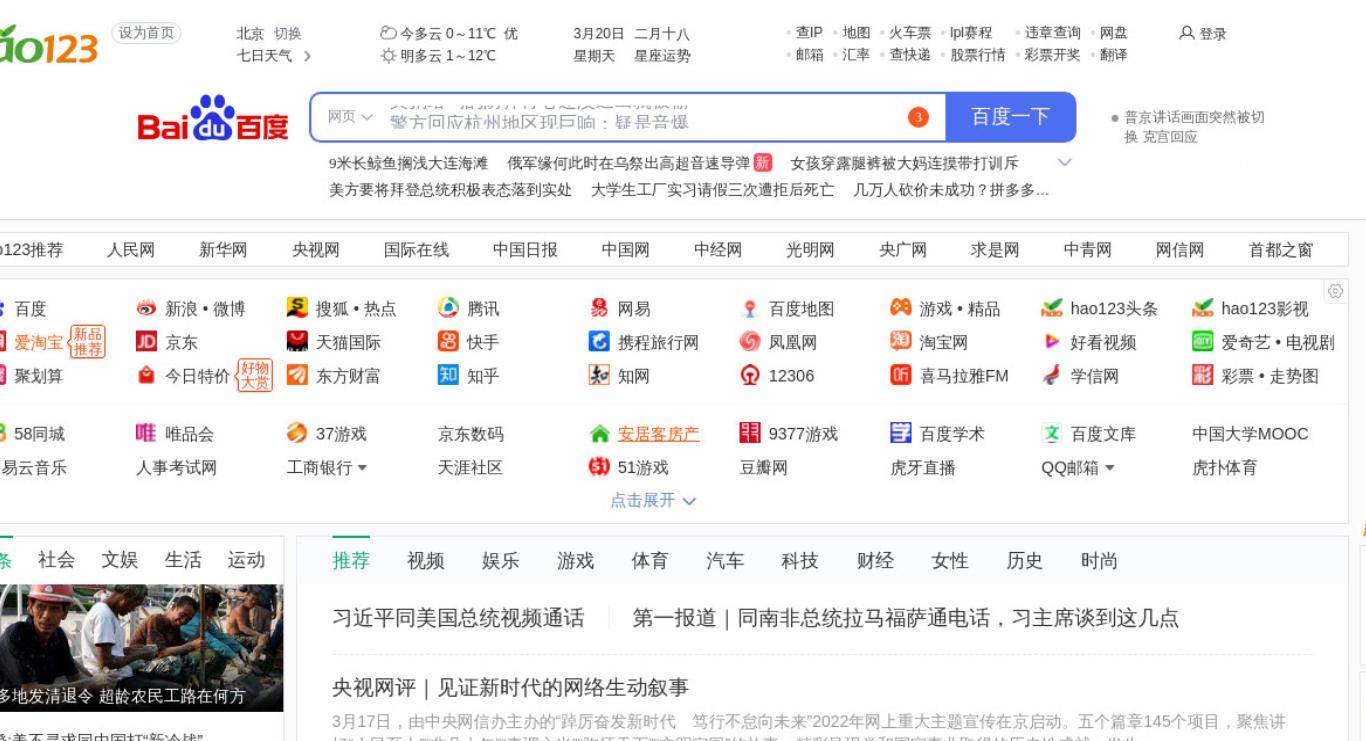1366x741 pixels.
Task: Select the 推荐 tab
Action: click(x=351, y=561)
